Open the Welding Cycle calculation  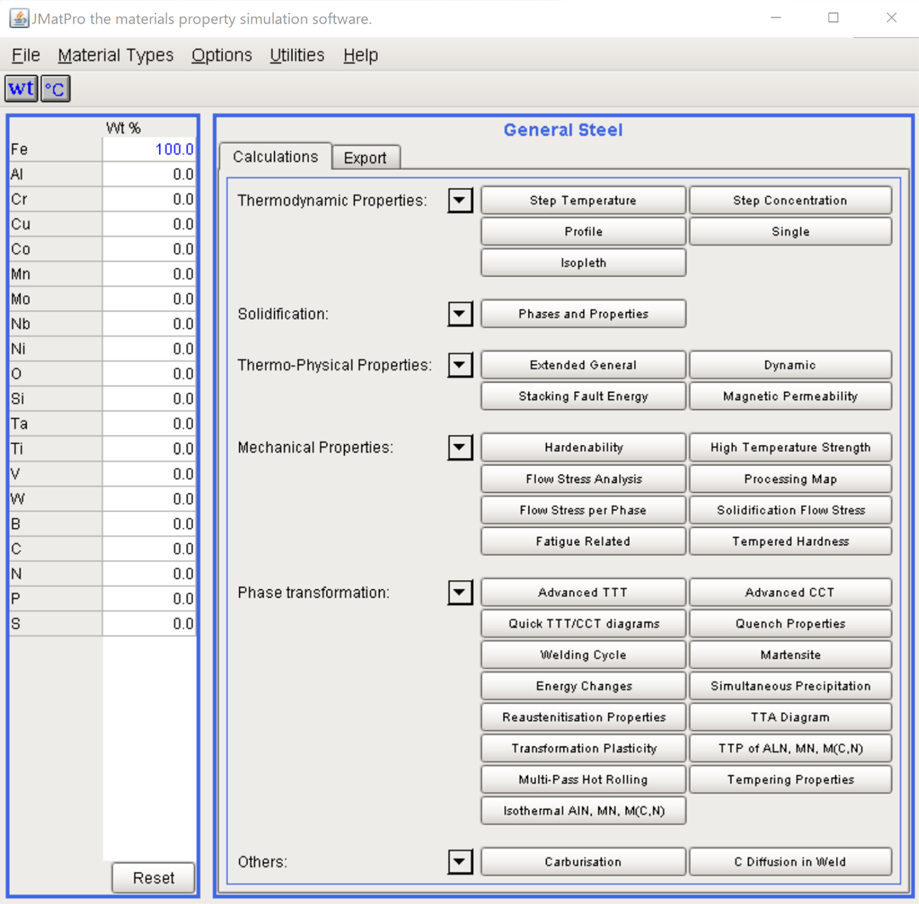[x=583, y=655]
